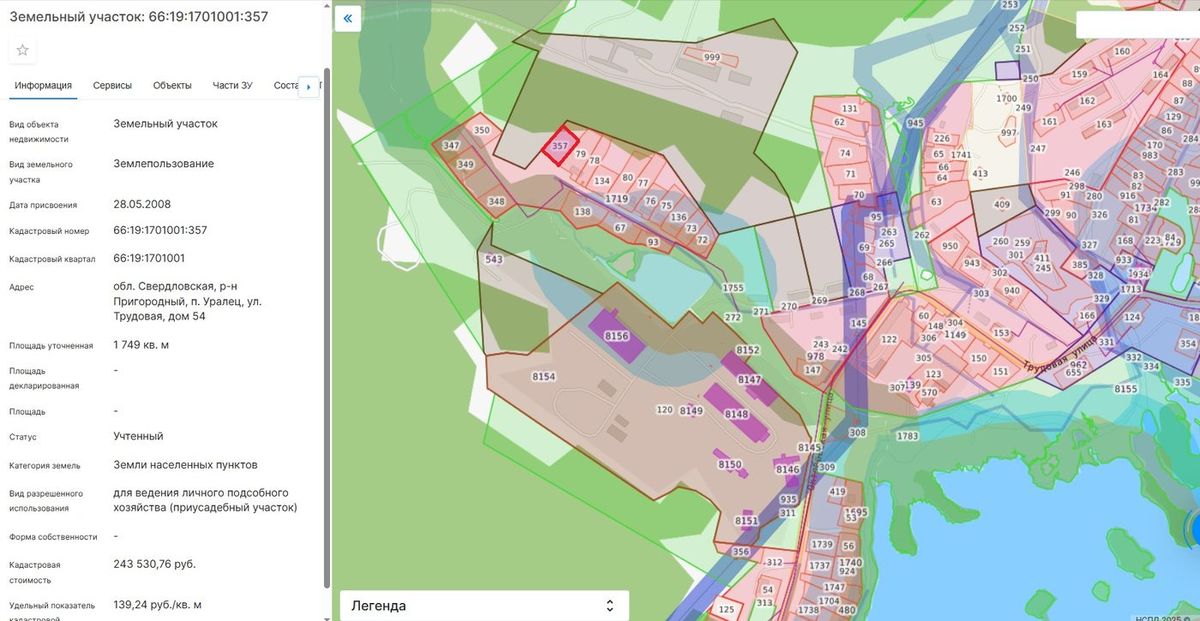Click value 139,24 руб./кв. м
This screenshot has width=1200, height=621.
coord(158,605)
